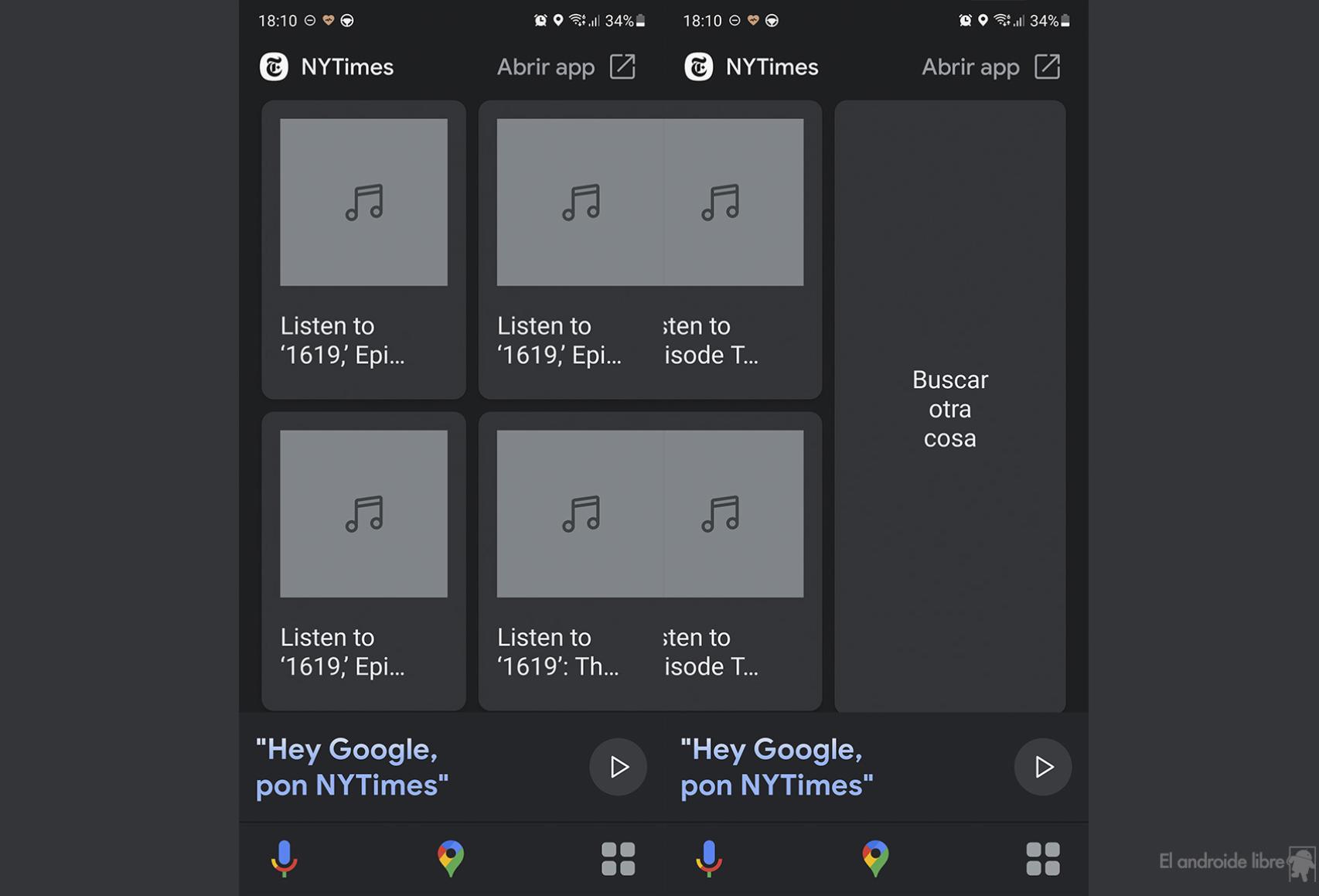Open Google Maps icon in left screen
Viewport: 1319px width, 896px height.
click(451, 858)
